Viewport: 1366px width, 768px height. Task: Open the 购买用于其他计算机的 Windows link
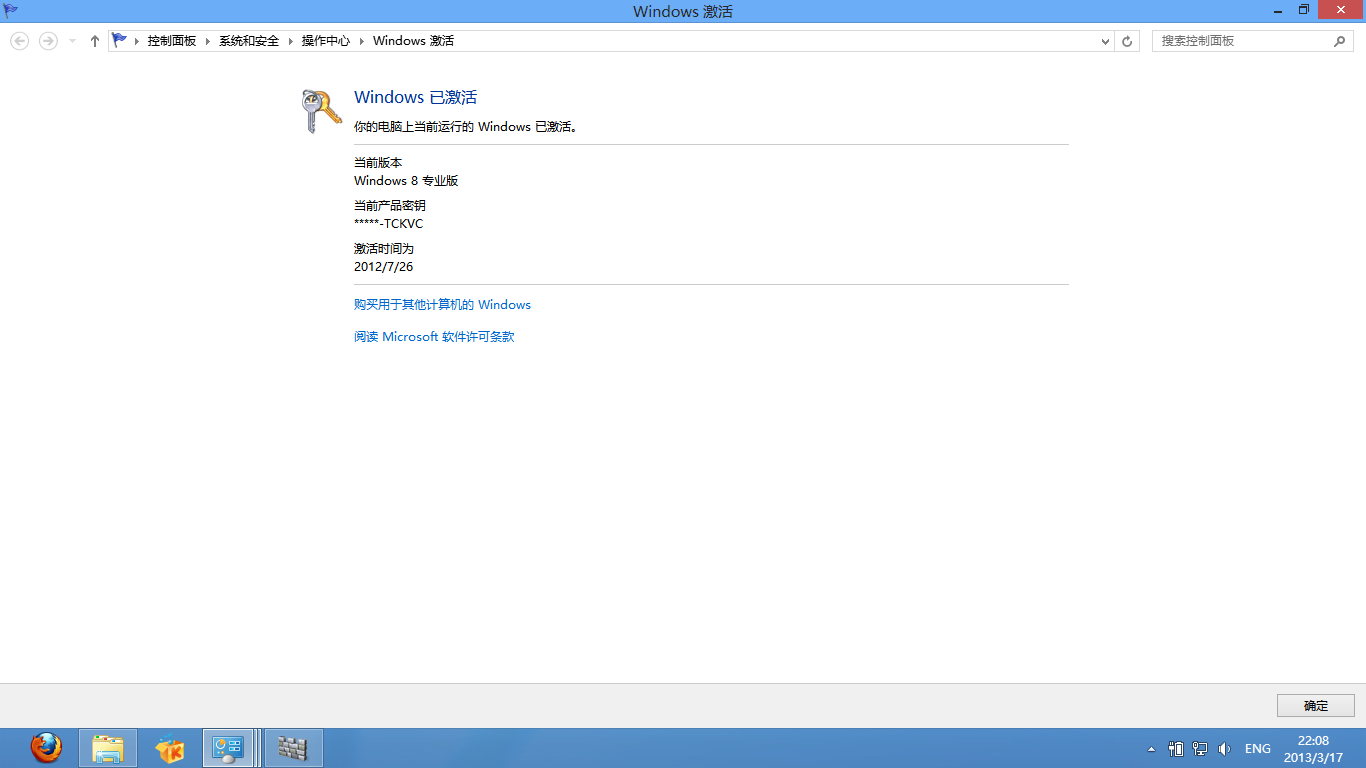point(442,305)
